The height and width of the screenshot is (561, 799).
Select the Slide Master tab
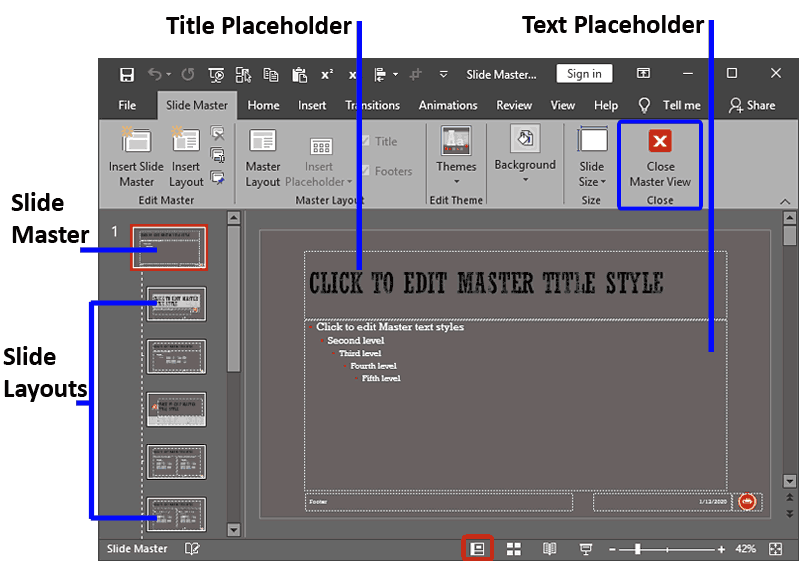(197, 105)
